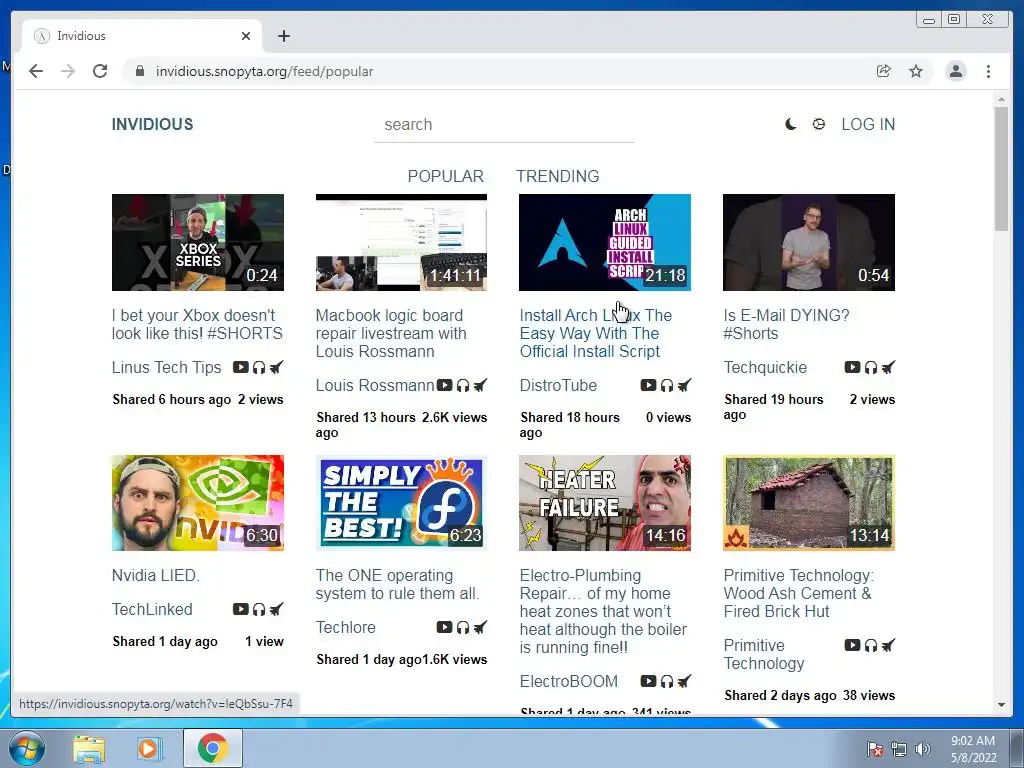Open 'Nvidia LIED.' video title link
This screenshot has height=768, width=1024.
click(x=155, y=575)
